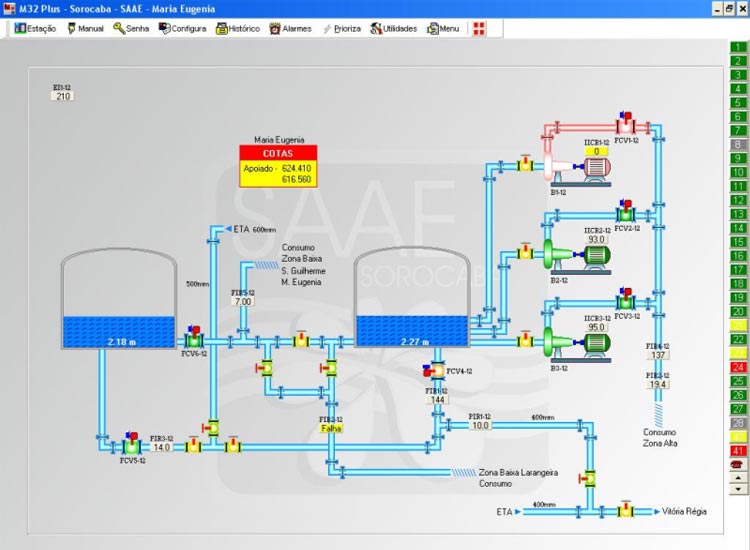Click the EI1-12 value 210

(63, 96)
